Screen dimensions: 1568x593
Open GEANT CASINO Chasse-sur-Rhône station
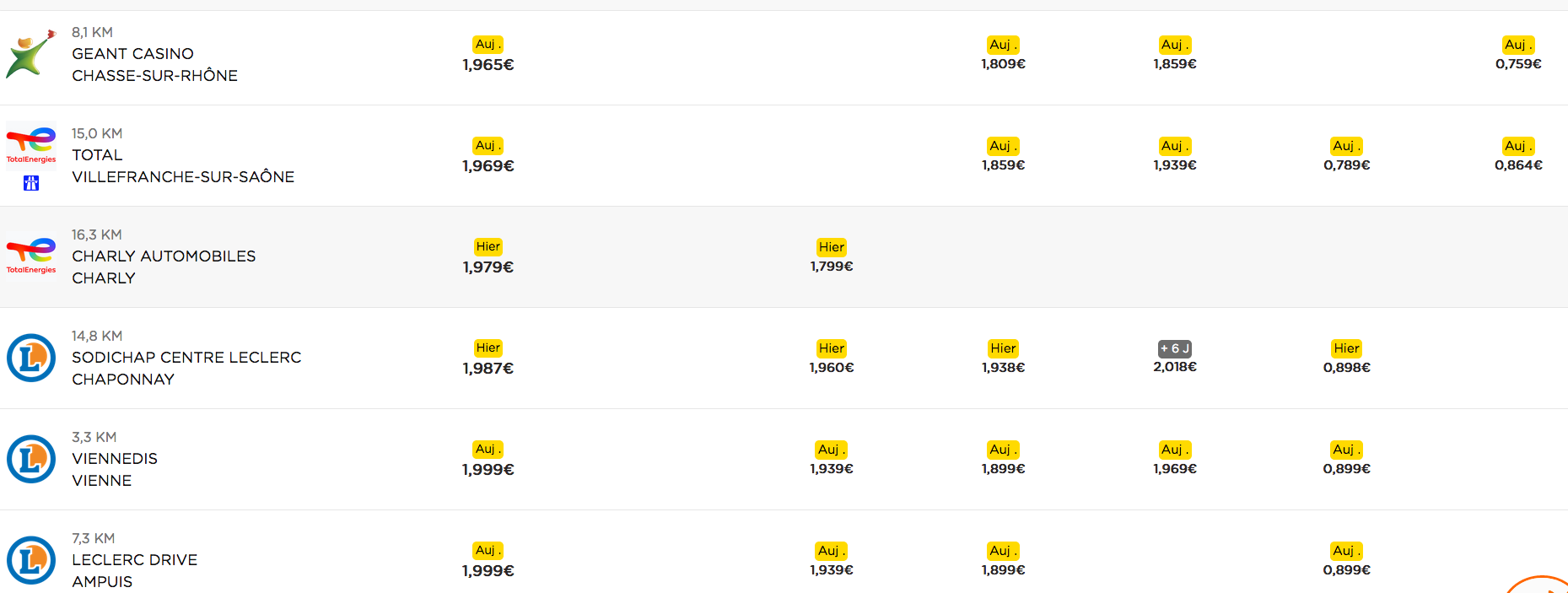click(x=154, y=64)
